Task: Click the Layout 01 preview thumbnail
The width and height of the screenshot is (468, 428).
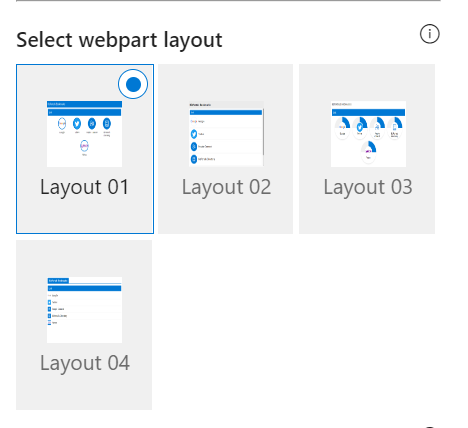Action: pyautogui.click(x=84, y=134)
